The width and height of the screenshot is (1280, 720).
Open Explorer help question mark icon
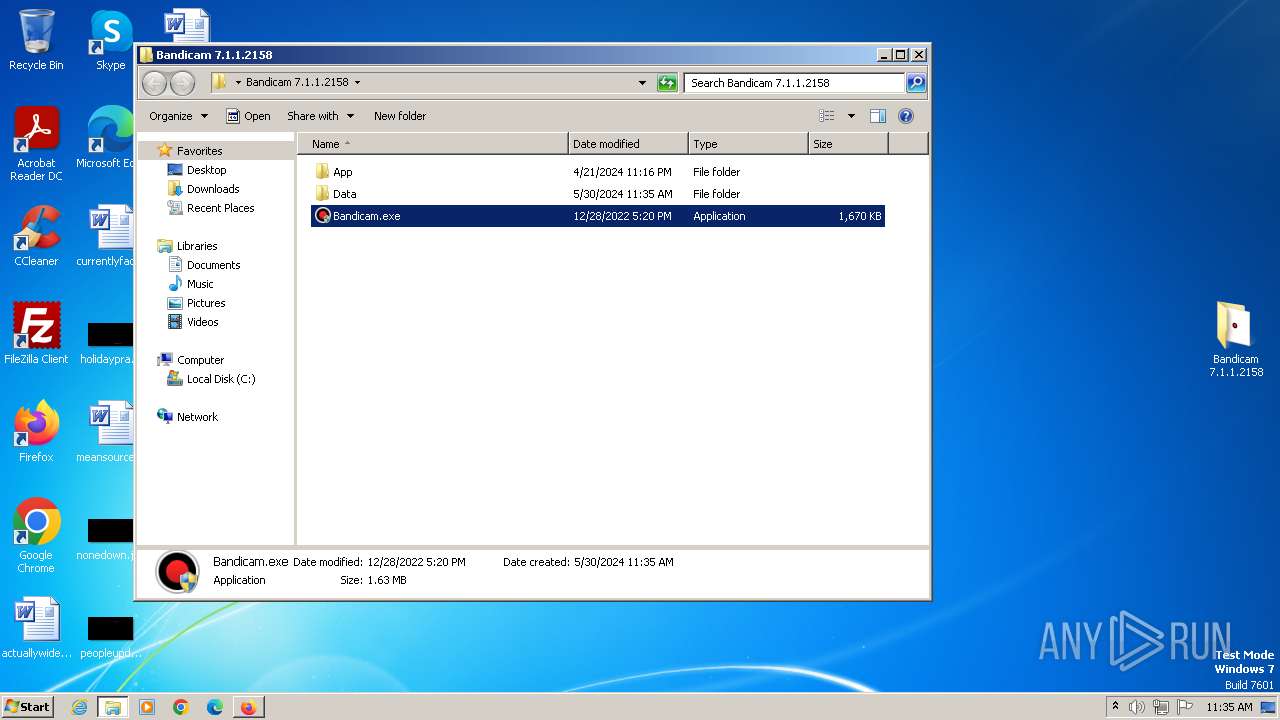click(x=906, y=116)
